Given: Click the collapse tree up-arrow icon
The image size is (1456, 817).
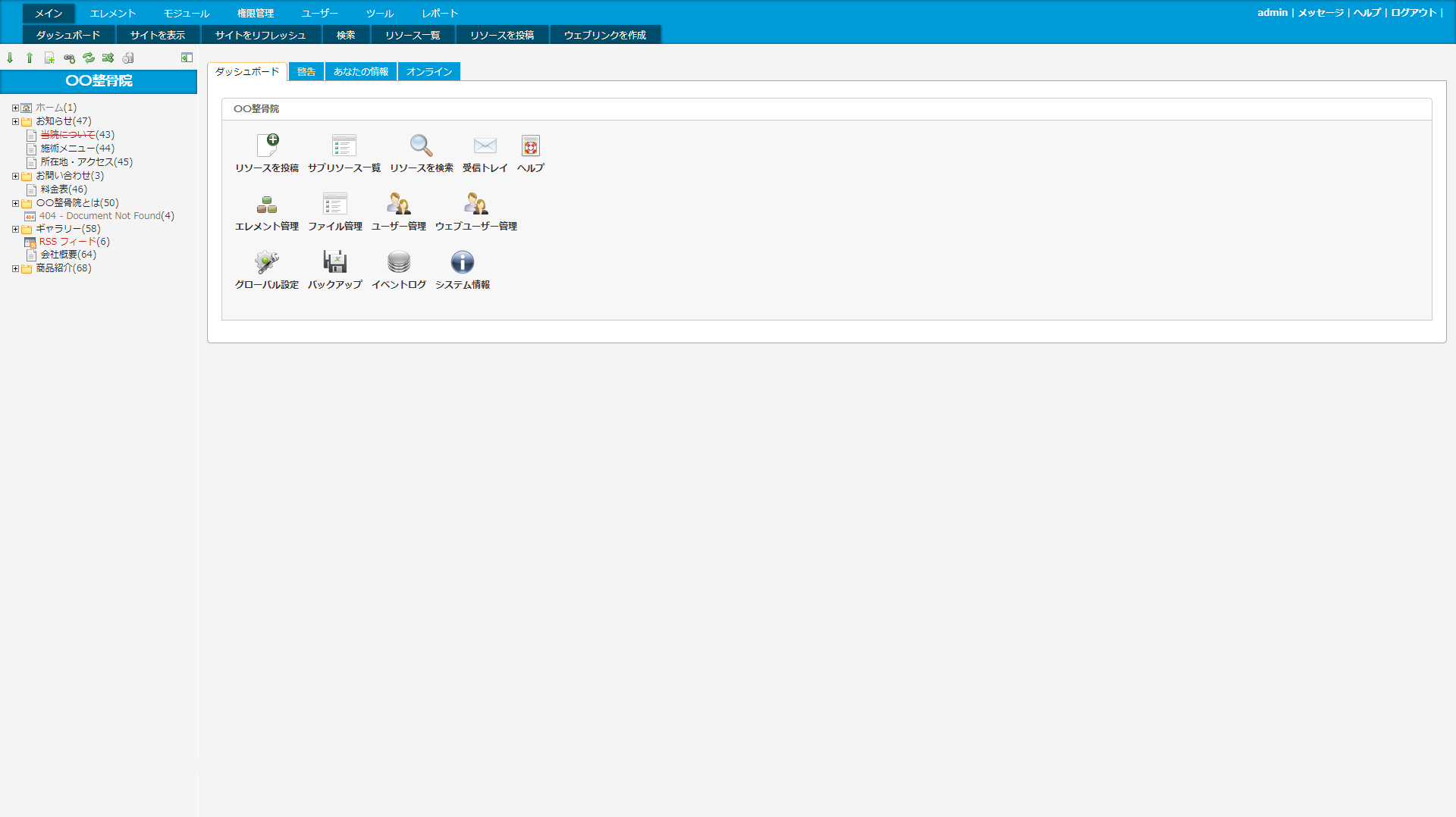Looking at the screenshot, I should 30,58.
